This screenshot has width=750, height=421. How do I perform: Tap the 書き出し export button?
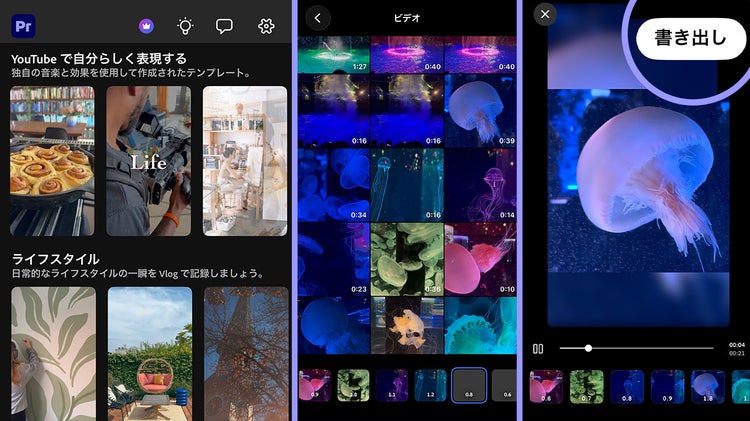(691, 38)
